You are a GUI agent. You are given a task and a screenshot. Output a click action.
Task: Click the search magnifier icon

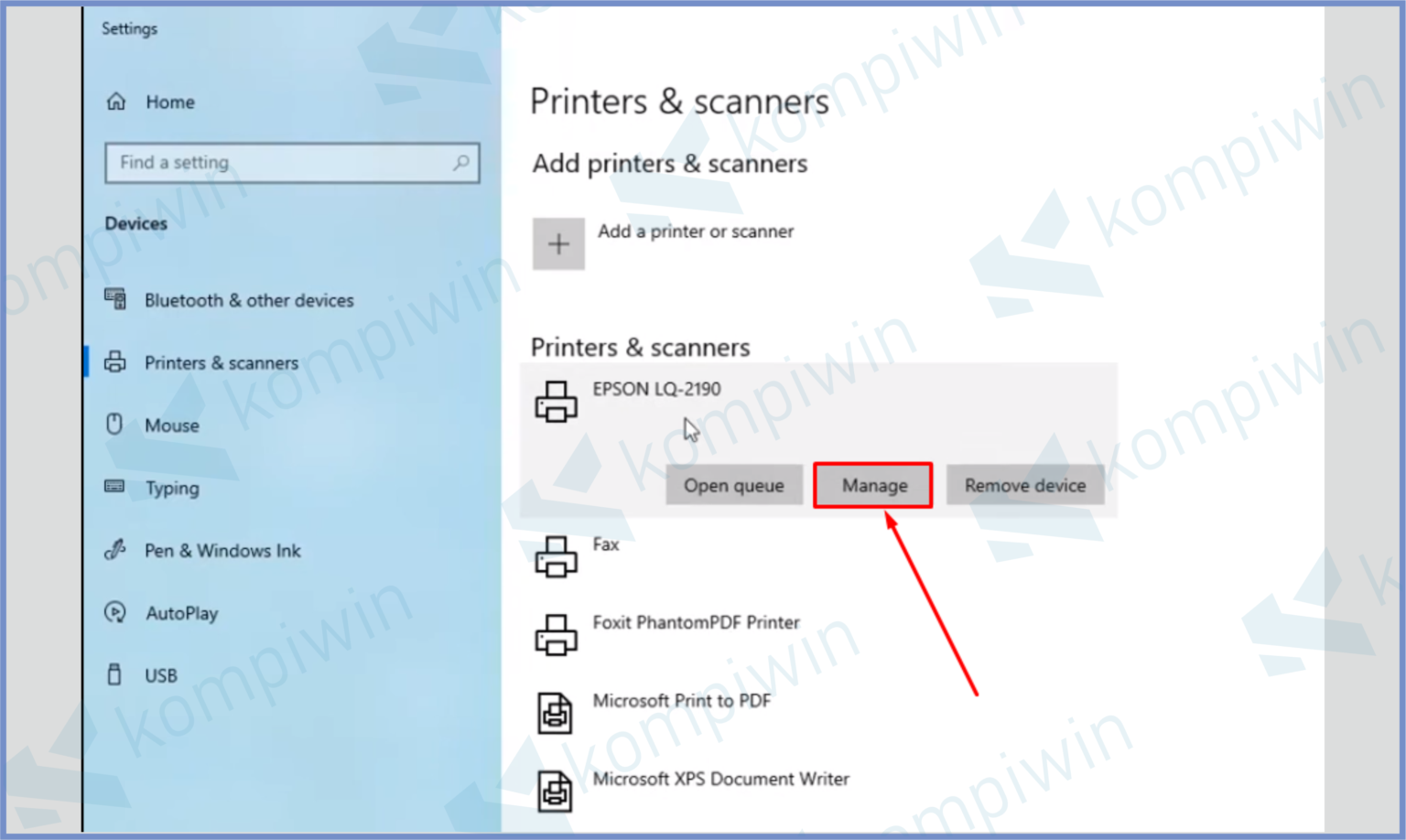tap(461, 162)
